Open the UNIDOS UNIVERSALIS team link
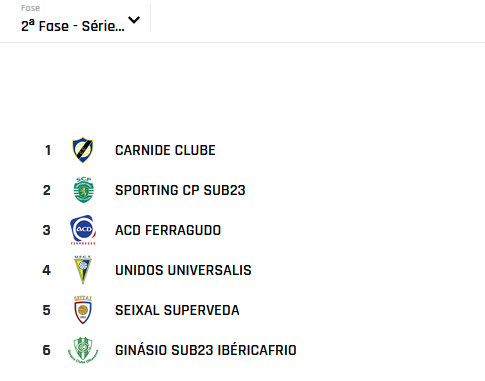485x381 pixels. 183,270
